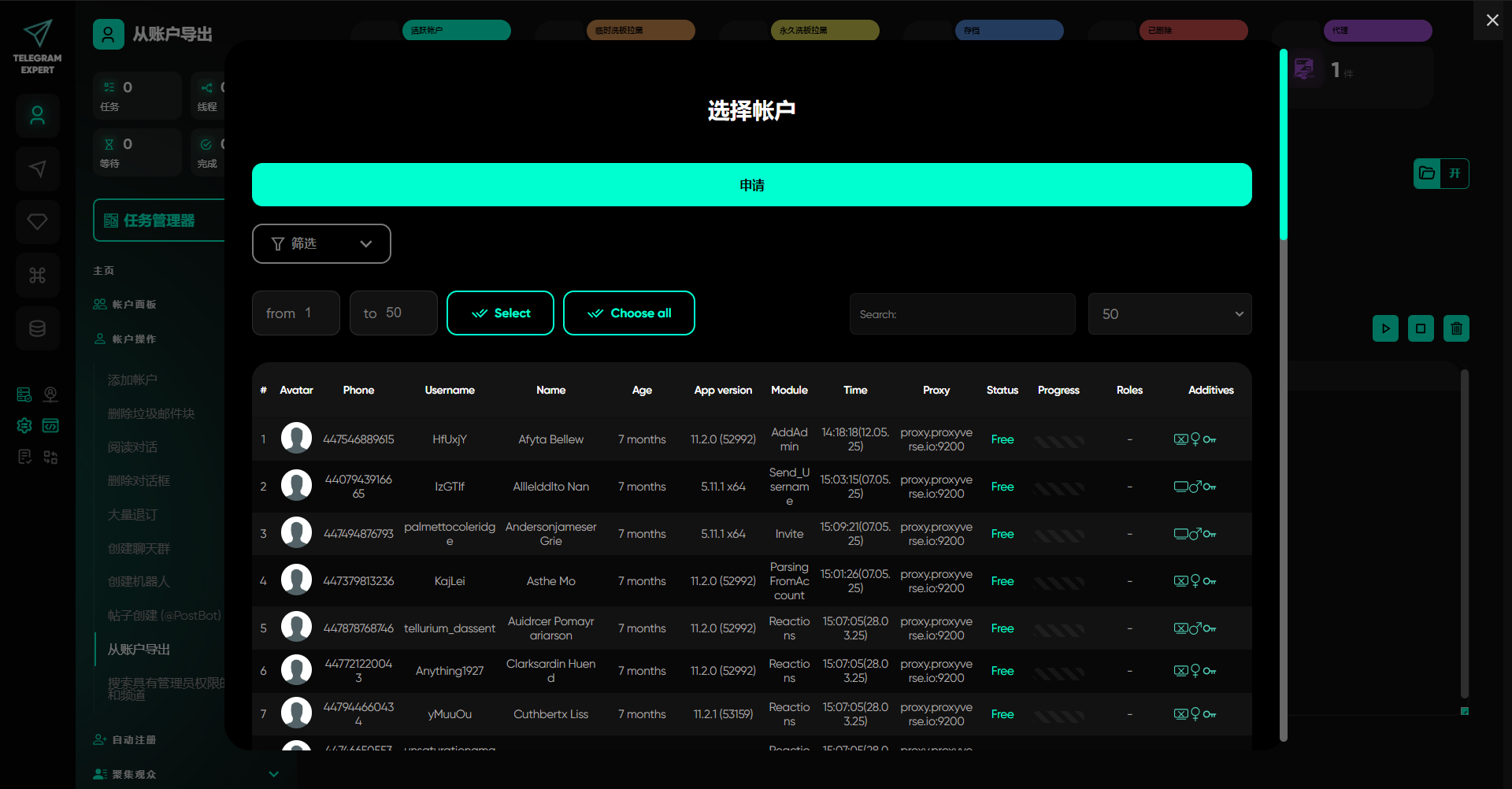
Task: Switch to the 活跃帐户 status tab
Action: [457, 31]
